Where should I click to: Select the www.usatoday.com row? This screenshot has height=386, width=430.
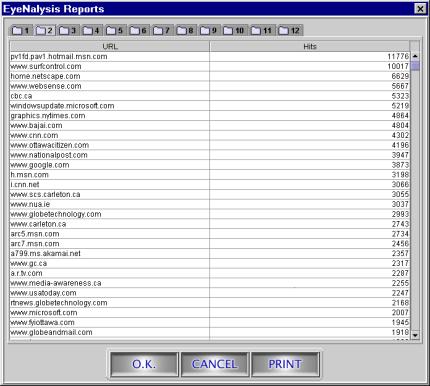pos(210,293)
